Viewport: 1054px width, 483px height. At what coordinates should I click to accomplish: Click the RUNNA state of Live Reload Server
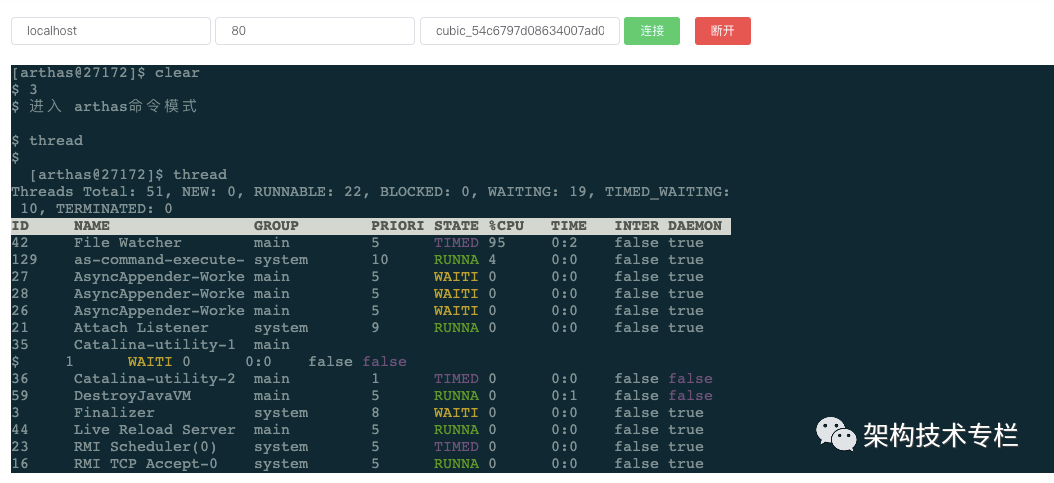[456, 430]
